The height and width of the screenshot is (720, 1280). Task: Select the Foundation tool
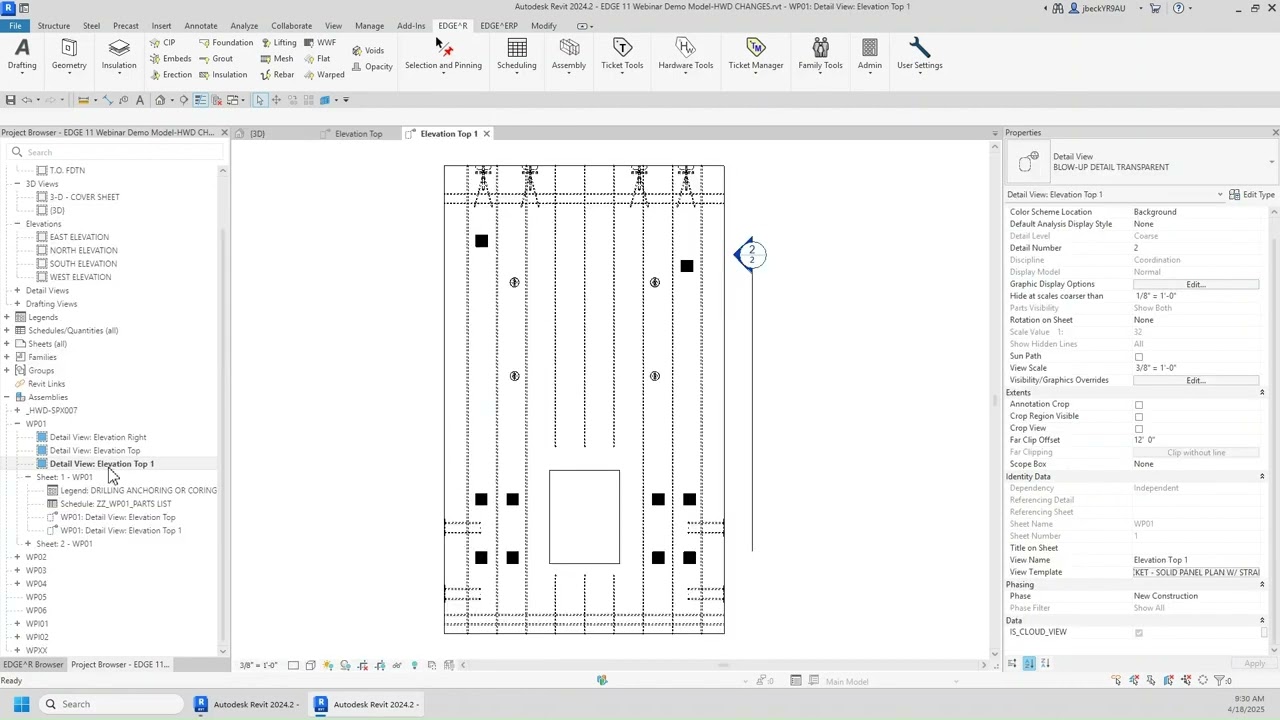tap(226, 43)
